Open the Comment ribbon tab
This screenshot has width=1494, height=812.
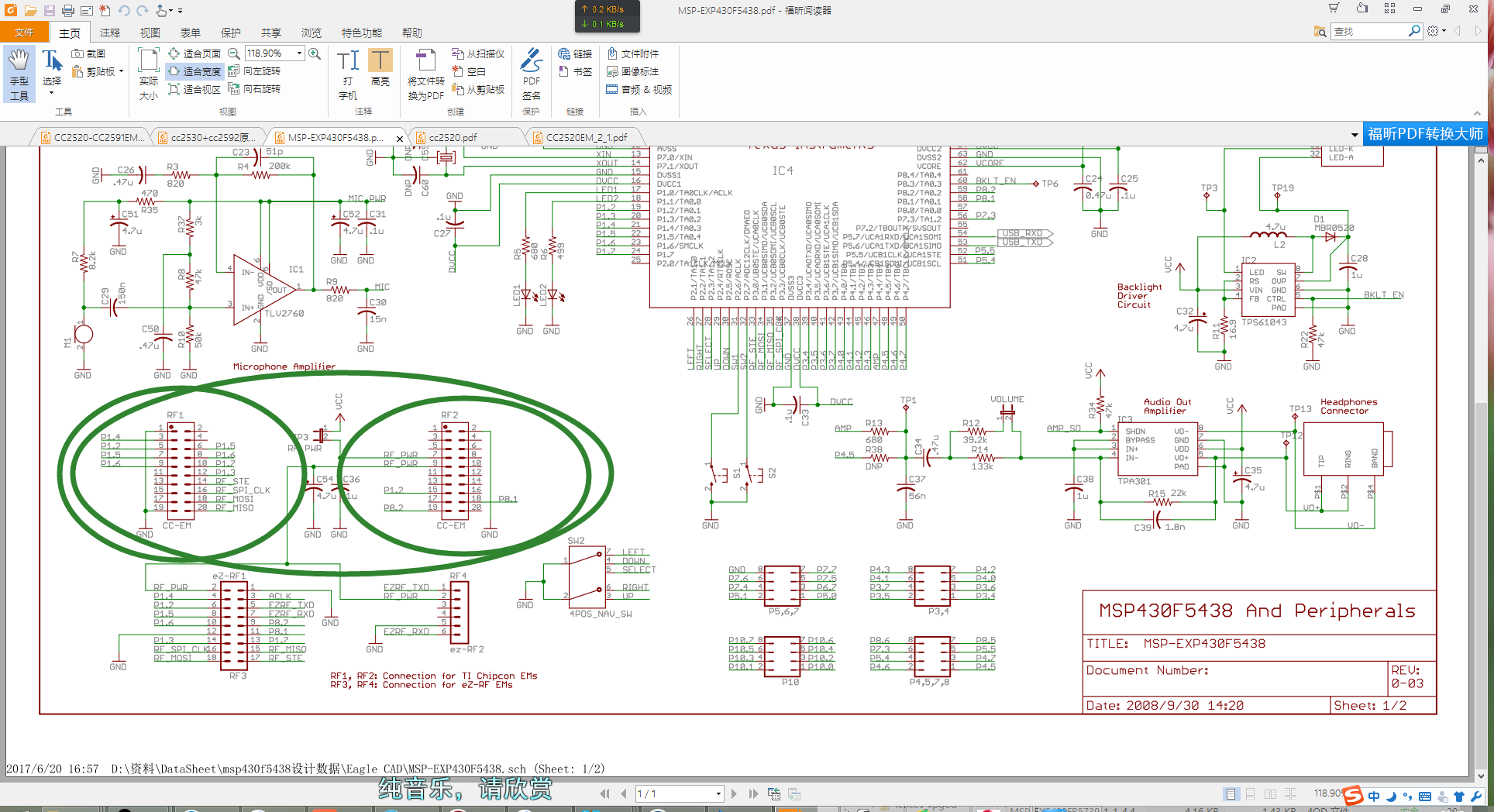coord(110,33)
